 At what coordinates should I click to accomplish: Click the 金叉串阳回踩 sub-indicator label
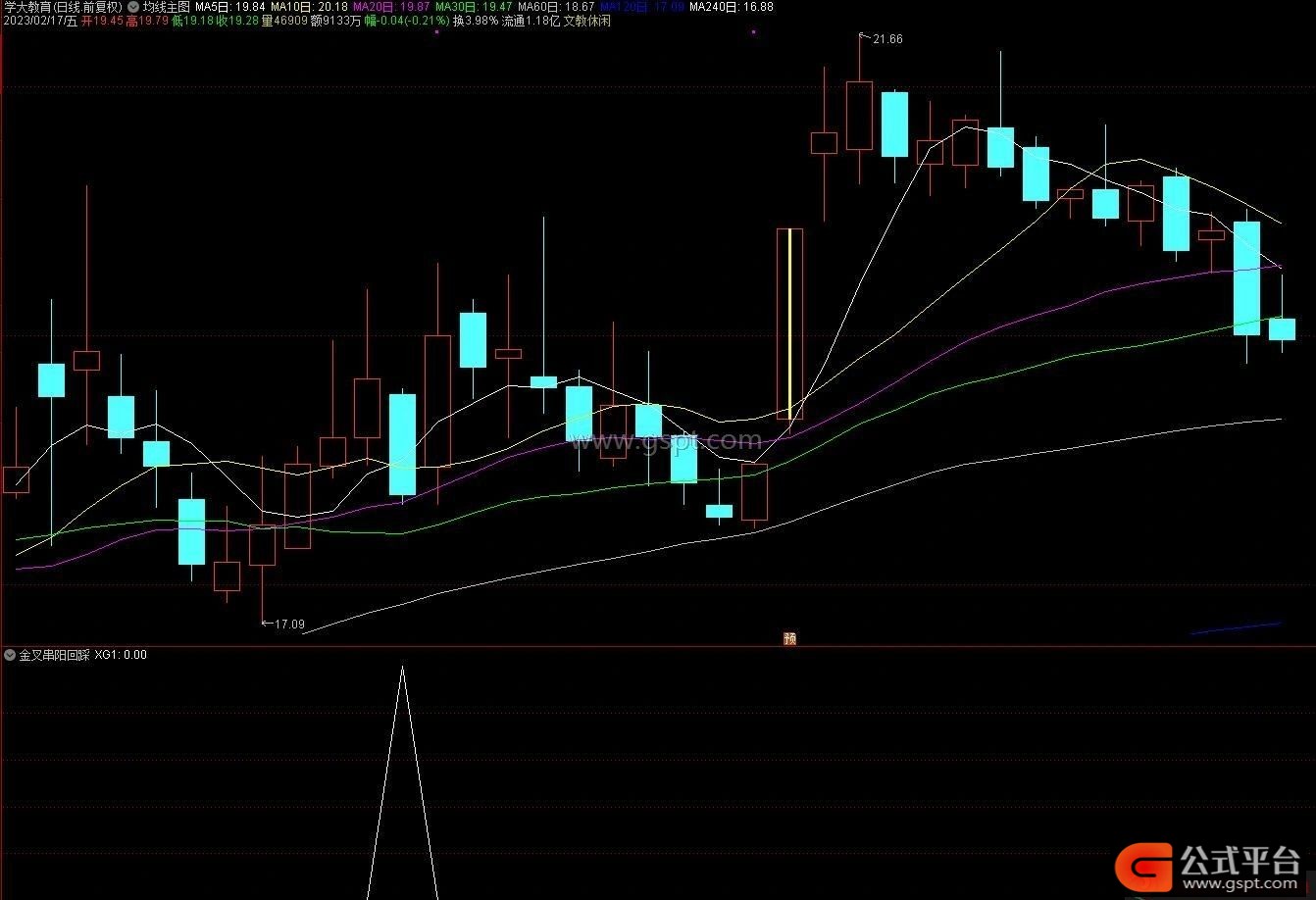[x=54, y=654]
